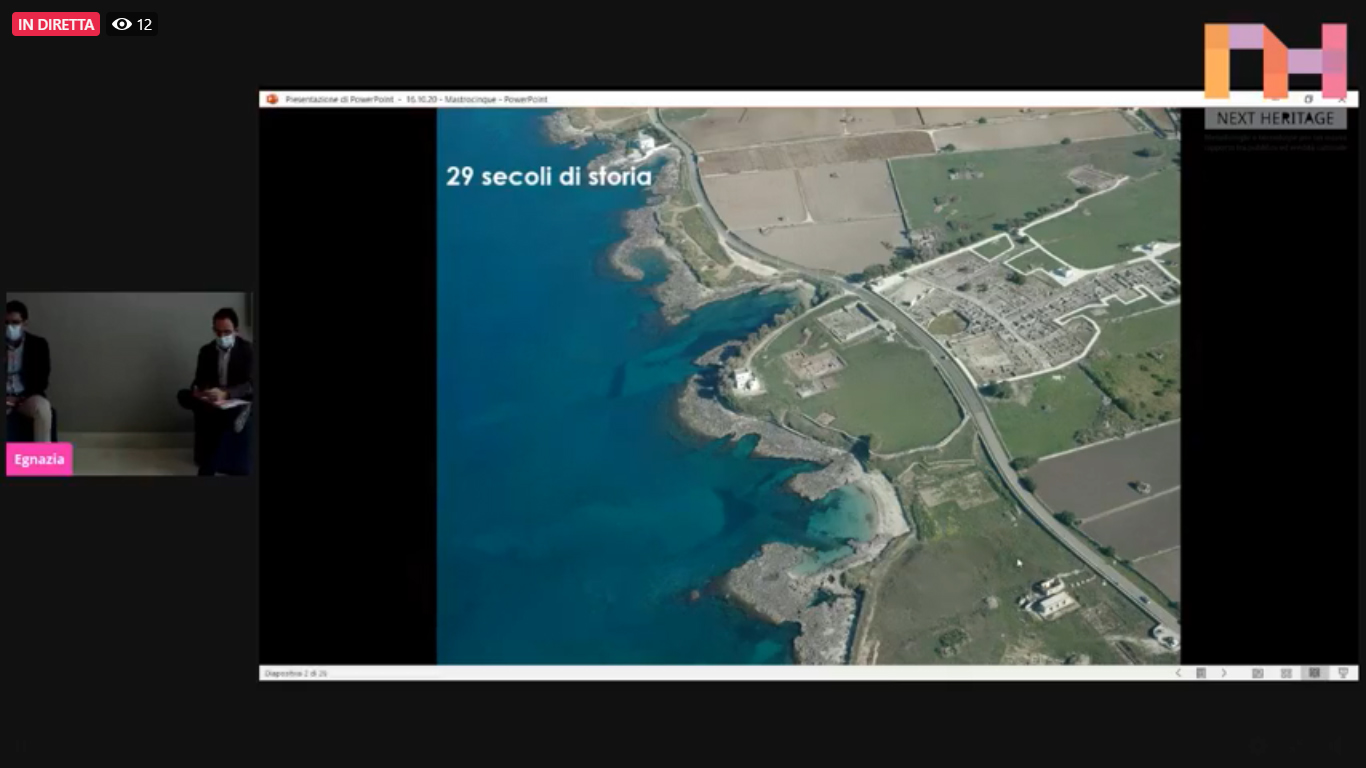Restore down the PowerPoint window
Viewport: 1366px width, 768px height.
(x=1309, y=99)
